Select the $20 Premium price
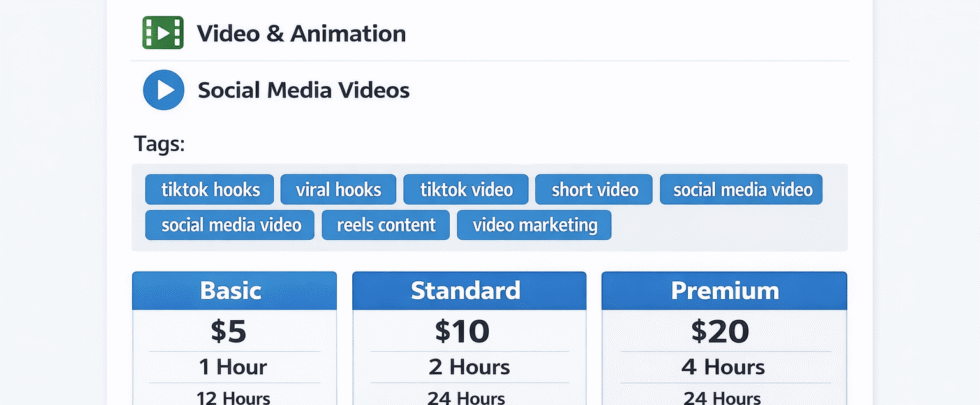This screenshot has height=405, width=980. point(718,331)
